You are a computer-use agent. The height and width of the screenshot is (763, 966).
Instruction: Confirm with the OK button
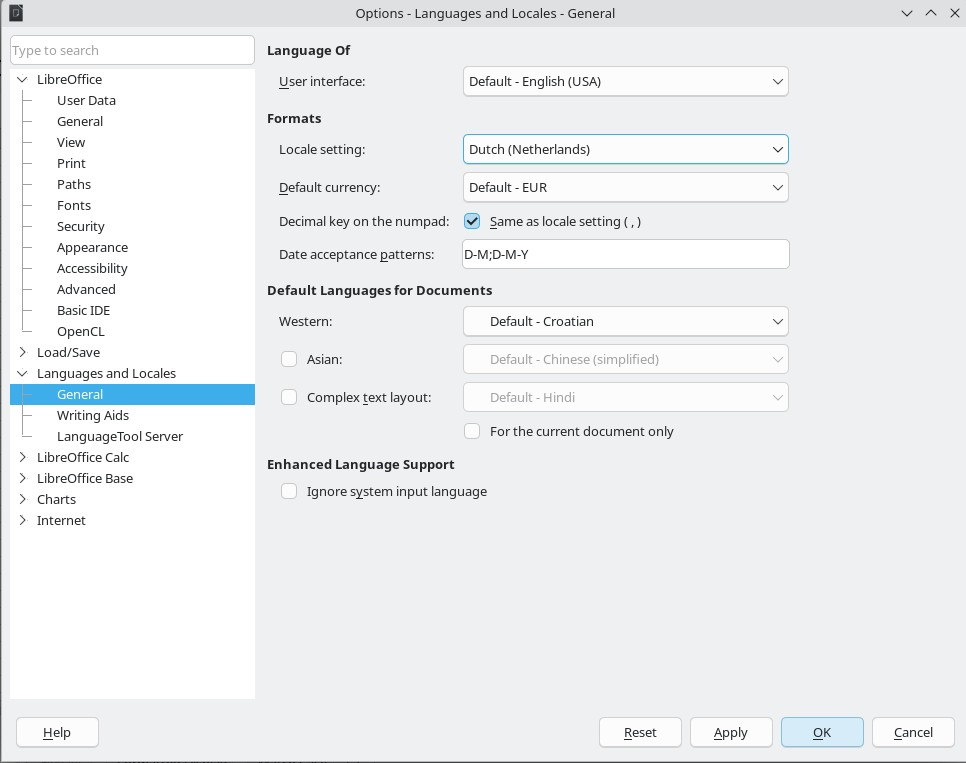(x=822, y=732)
